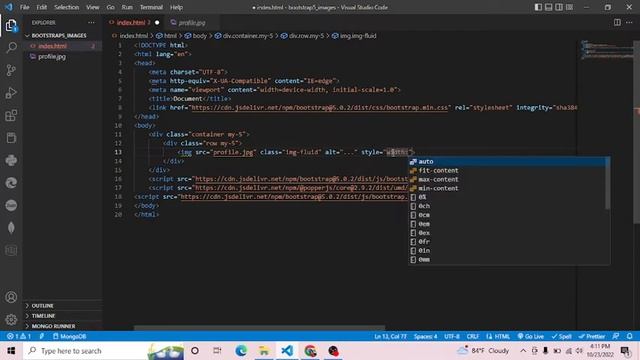Open Accounts icon in activity bar
The width and height of the screenshot is (640, 360).
point(11,297)
